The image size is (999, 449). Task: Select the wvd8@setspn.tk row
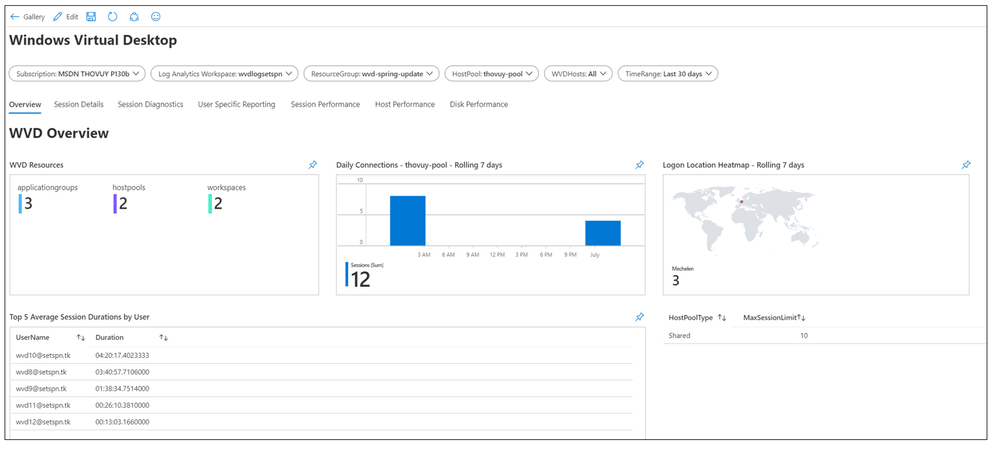(322, 372)
